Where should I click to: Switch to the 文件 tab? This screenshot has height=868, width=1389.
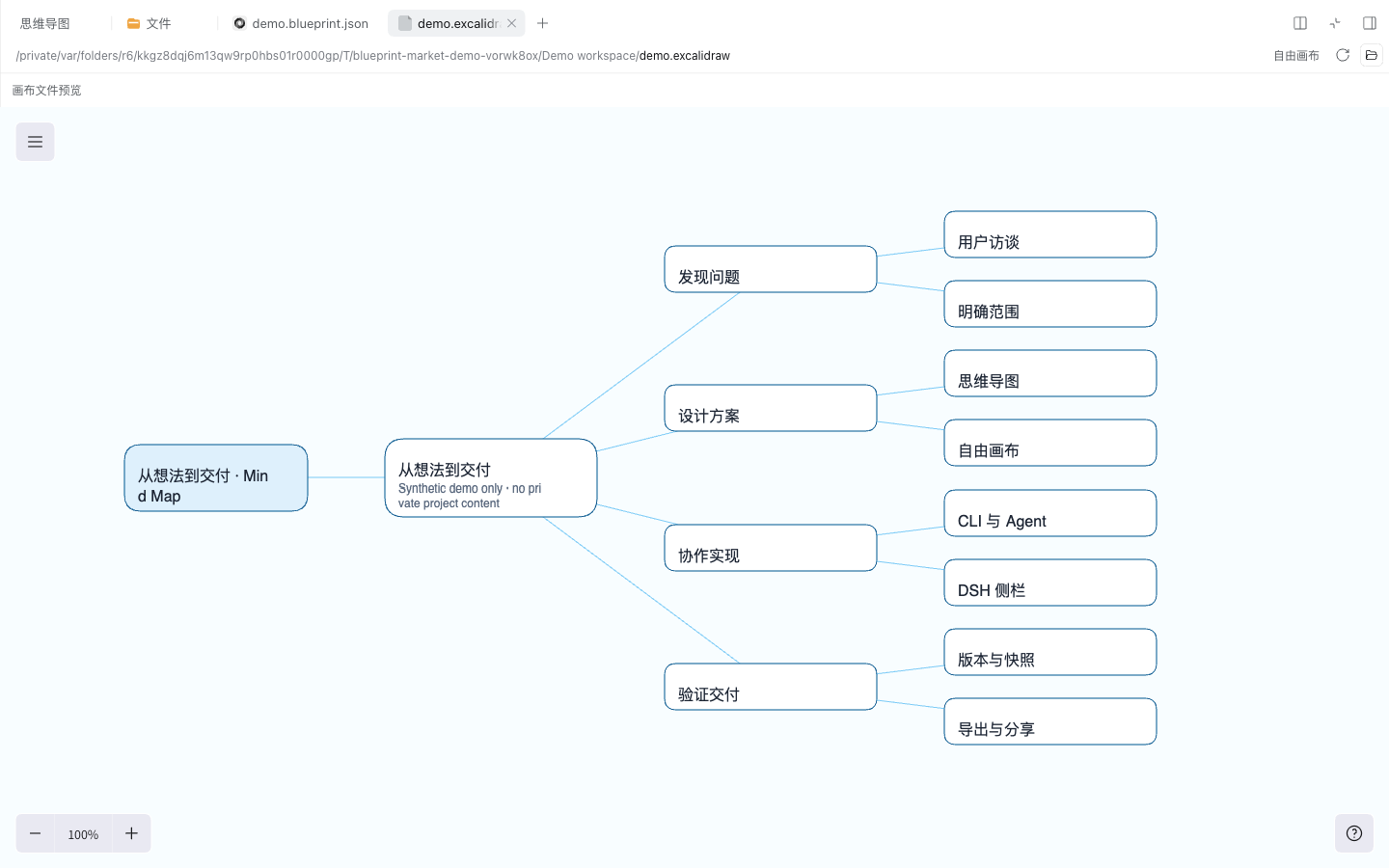coord(150,23)
